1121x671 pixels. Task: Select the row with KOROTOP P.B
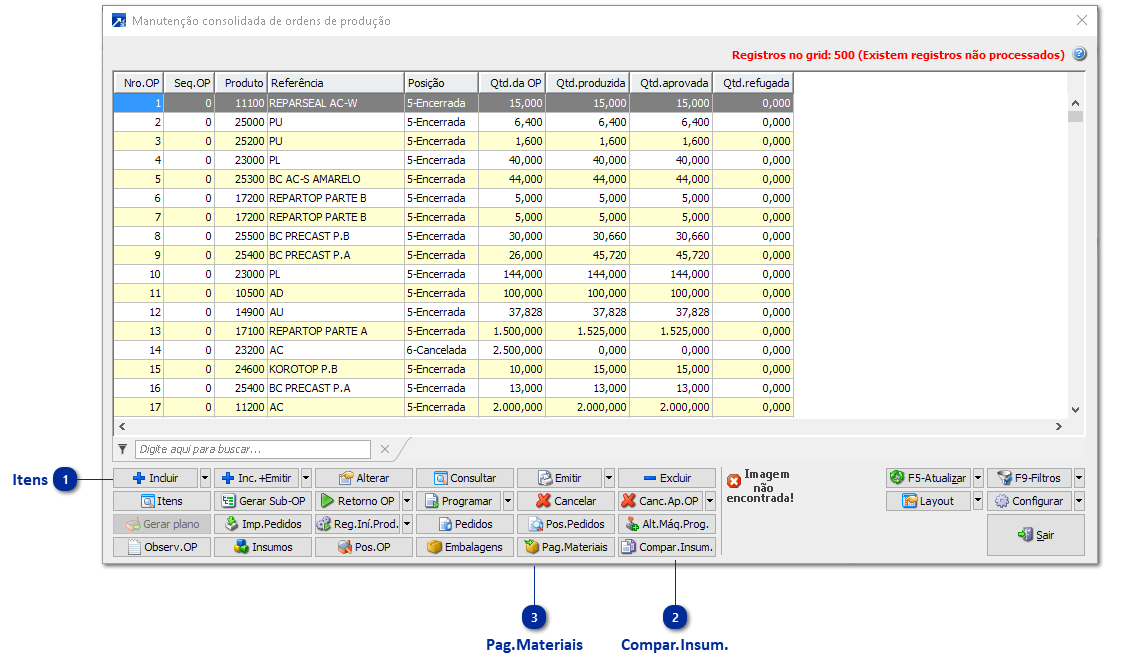[334, 369]
